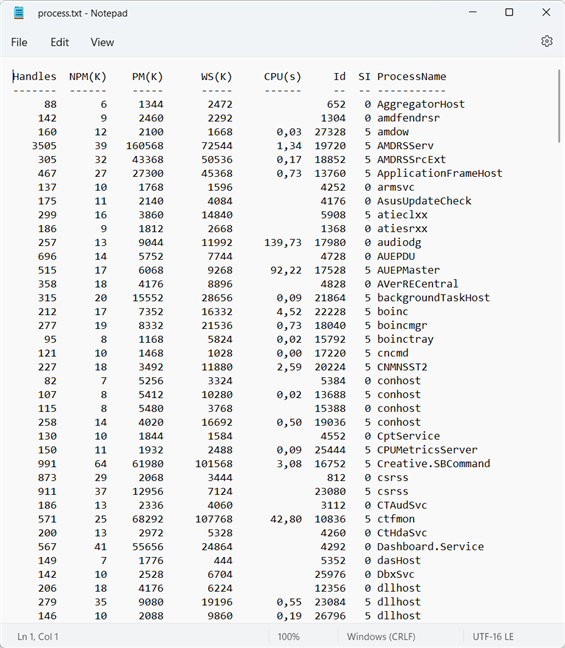This screenshot has width=565, height=648.
Task: Click the CPUMetricsServer process name
Action: pyautogui.click(x=427, y=450)
